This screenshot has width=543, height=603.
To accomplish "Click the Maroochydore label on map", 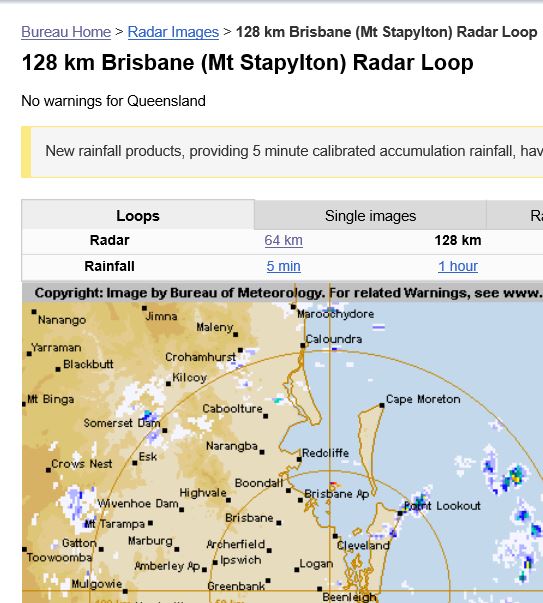I will pos(335,314).
